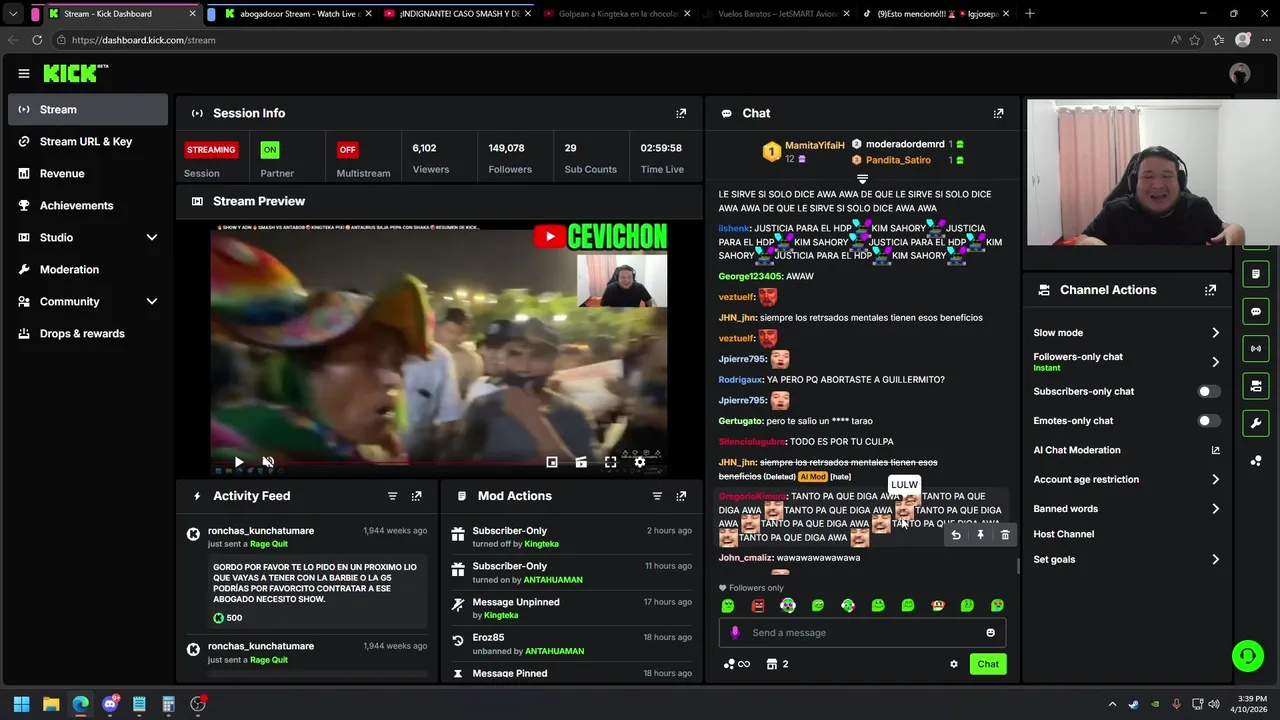
Task: Open Stream URL & Key page
Action: 88,141
